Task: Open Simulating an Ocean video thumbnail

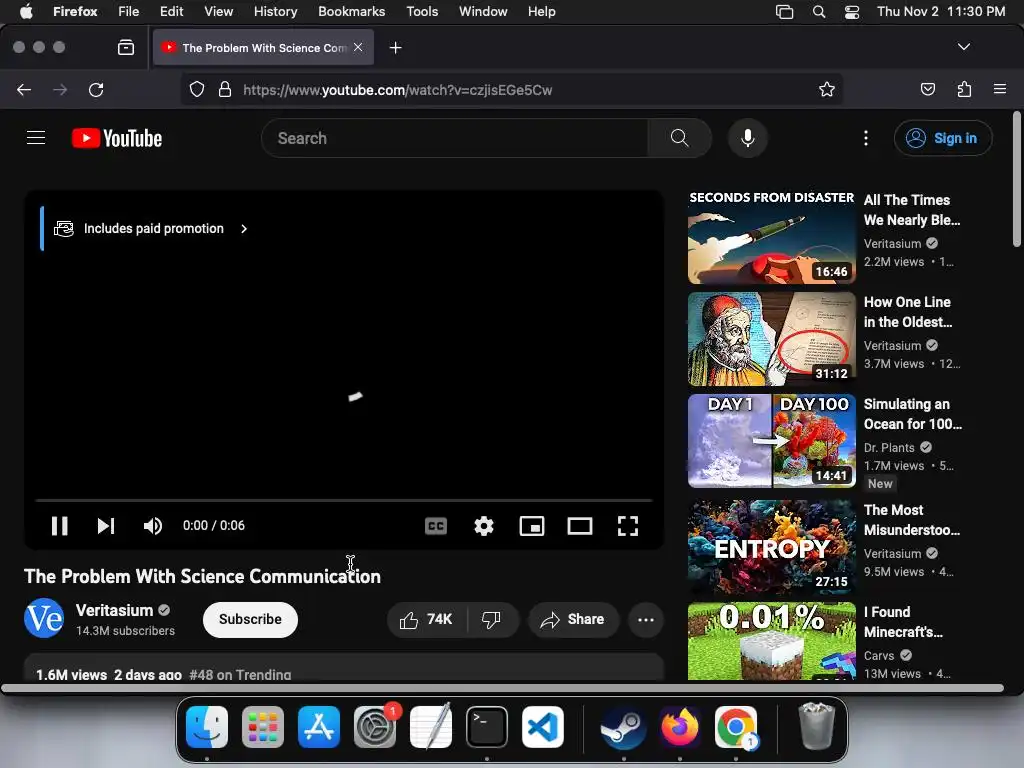Action: click(771, 441)
